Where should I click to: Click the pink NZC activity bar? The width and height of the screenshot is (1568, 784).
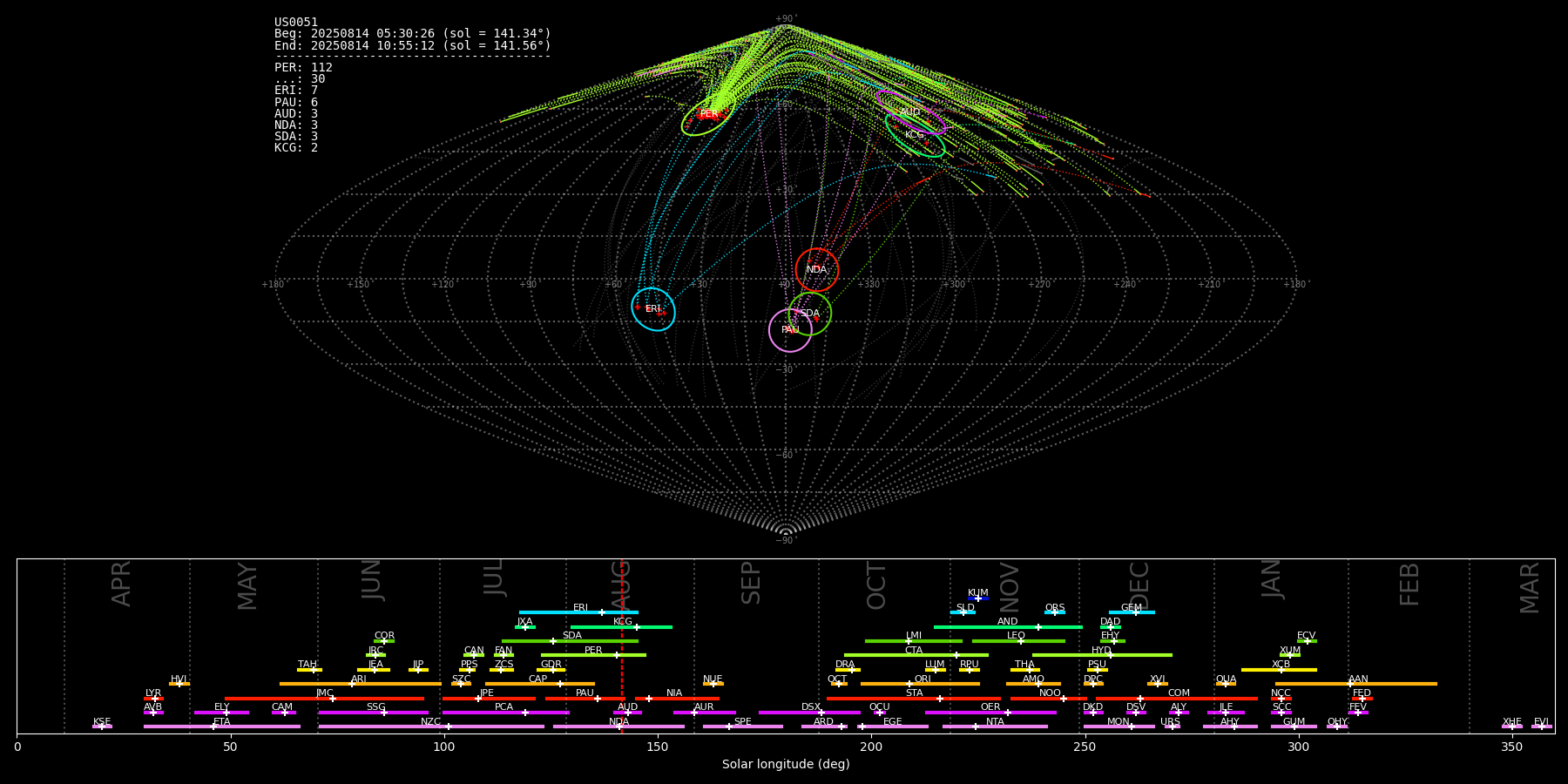(x=431, y=727)
